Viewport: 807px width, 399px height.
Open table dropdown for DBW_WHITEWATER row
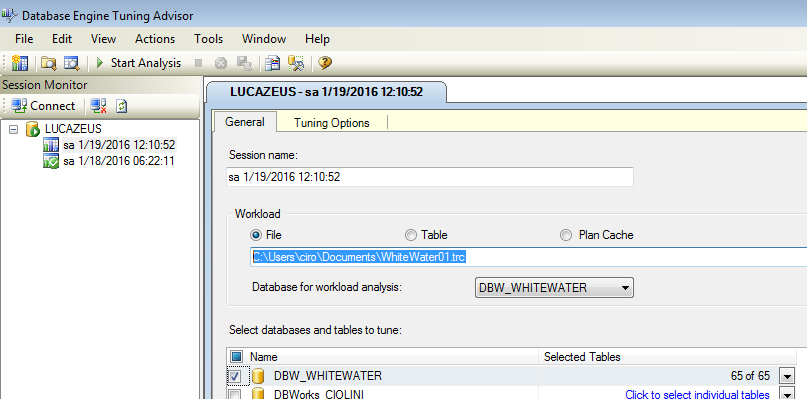[x=787, y=376]
